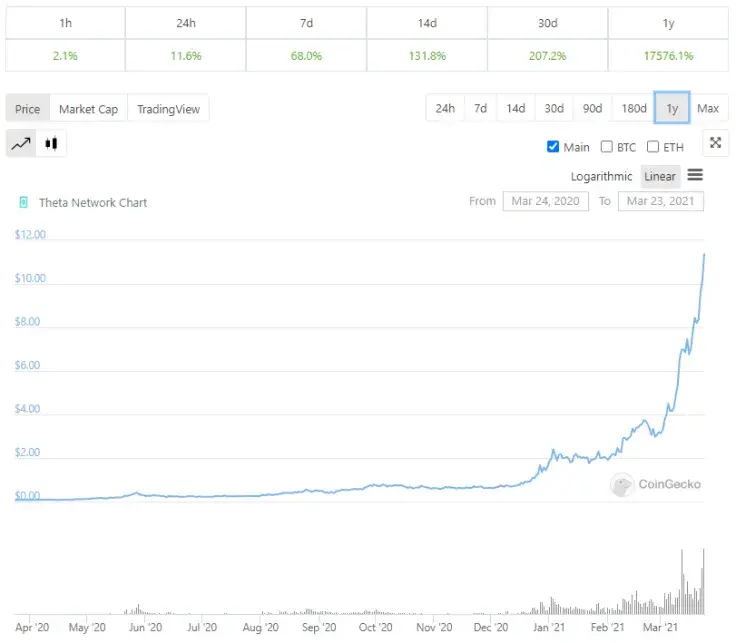Click the From date field

click(546, 201)
